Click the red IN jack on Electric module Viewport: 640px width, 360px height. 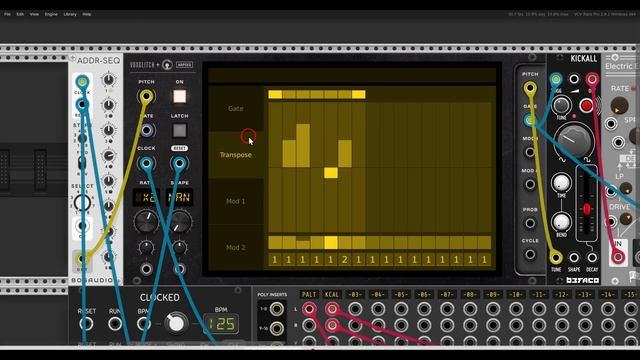618,257
